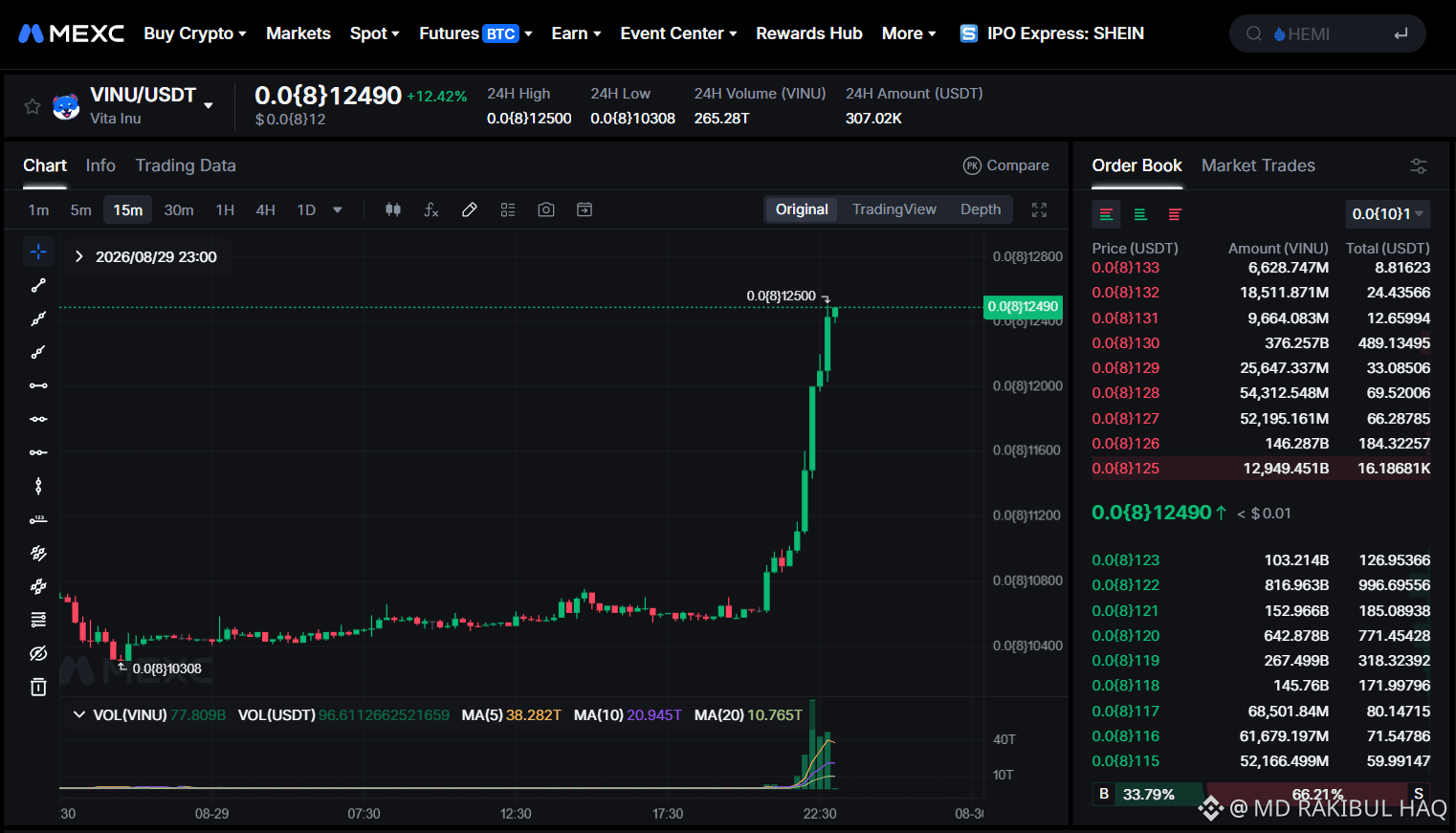Image resolution: width=1456 pixels, height=833 pixels.
Task: Open Markets in the top navigation
Action: coord(298,33)
